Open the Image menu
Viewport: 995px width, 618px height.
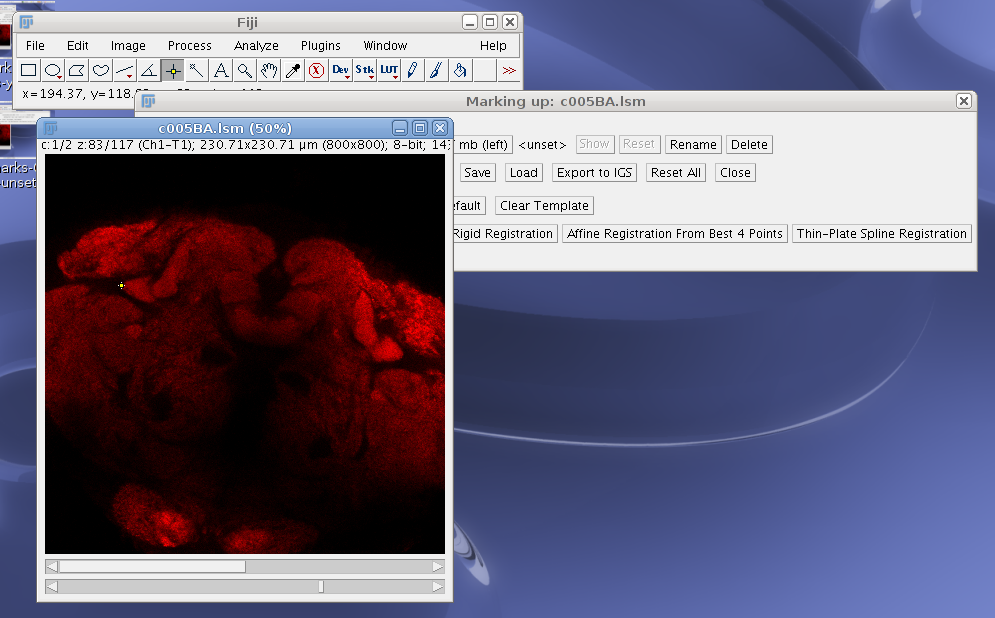[x=128, y=46]
